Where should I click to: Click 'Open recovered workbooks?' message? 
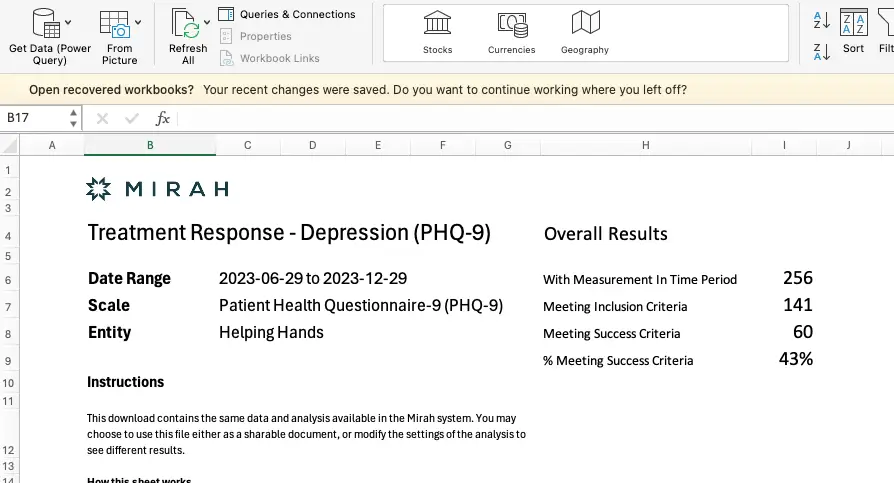111,90
